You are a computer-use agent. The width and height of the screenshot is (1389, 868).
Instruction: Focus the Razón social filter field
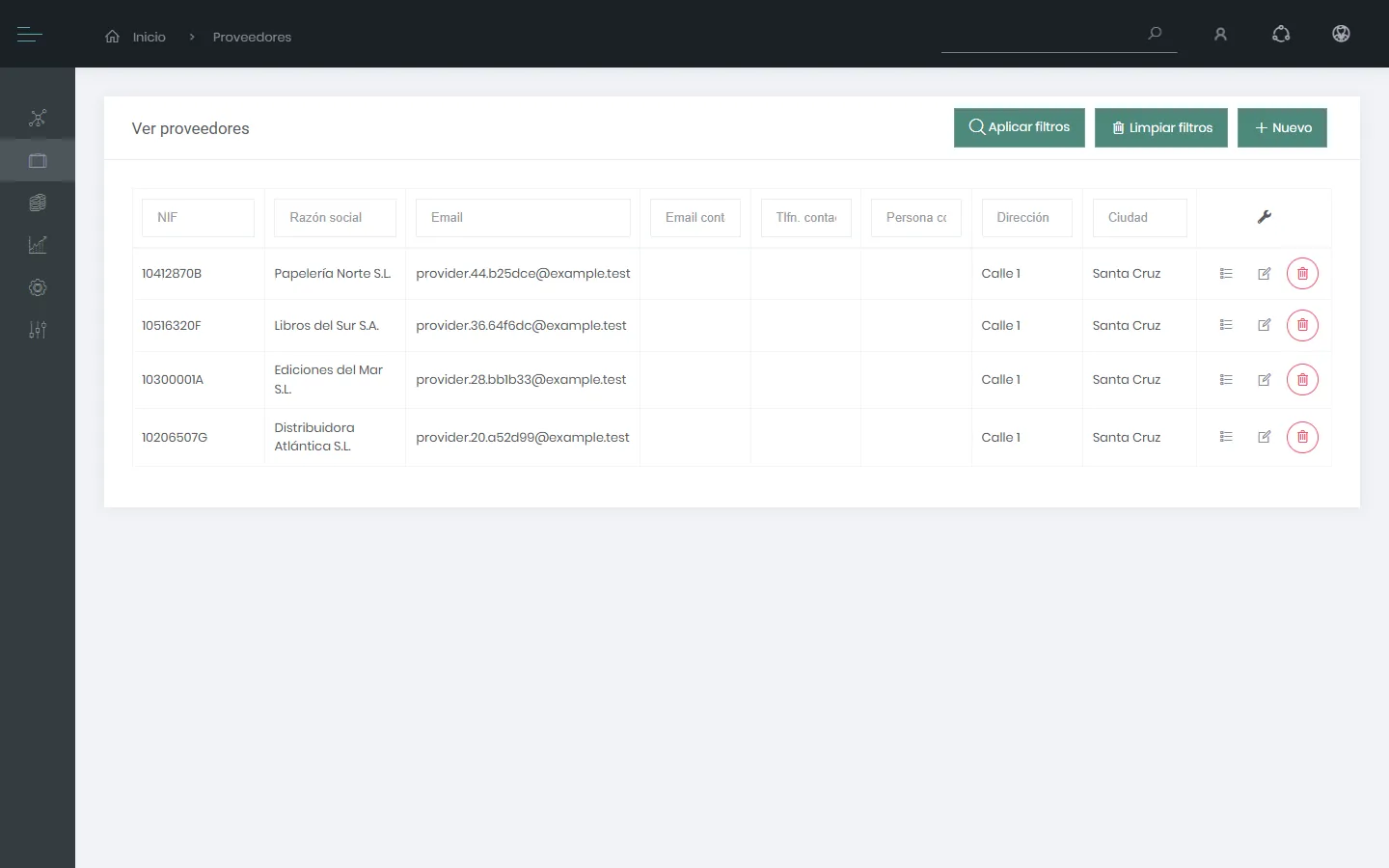point(335,218)
